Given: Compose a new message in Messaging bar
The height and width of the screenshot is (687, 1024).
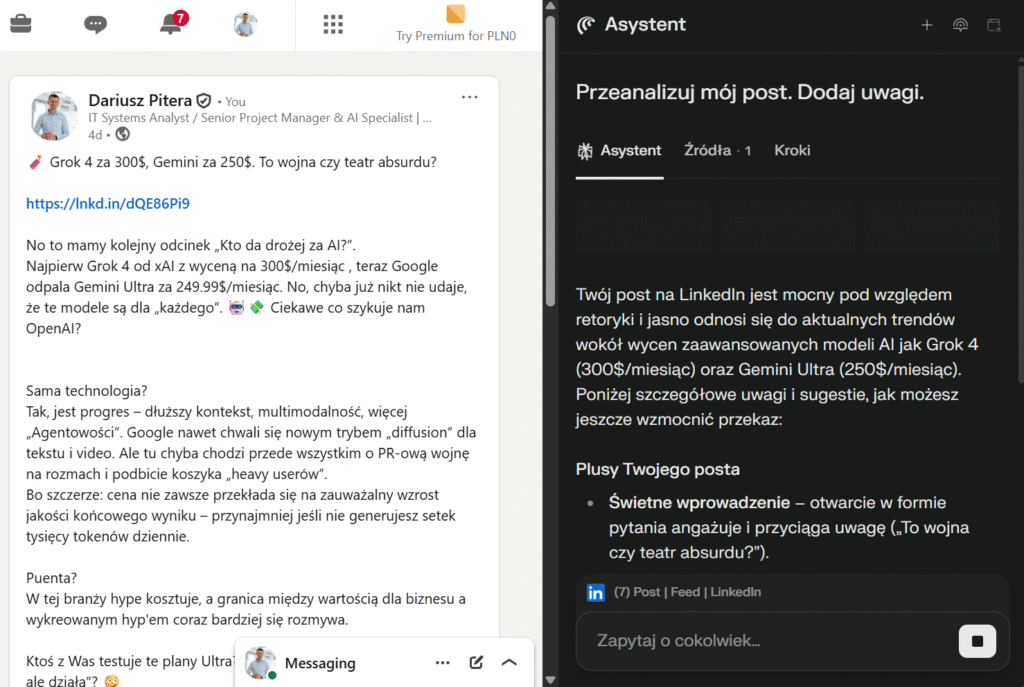Looking at the screenshot, I should (x=477, y=662).
